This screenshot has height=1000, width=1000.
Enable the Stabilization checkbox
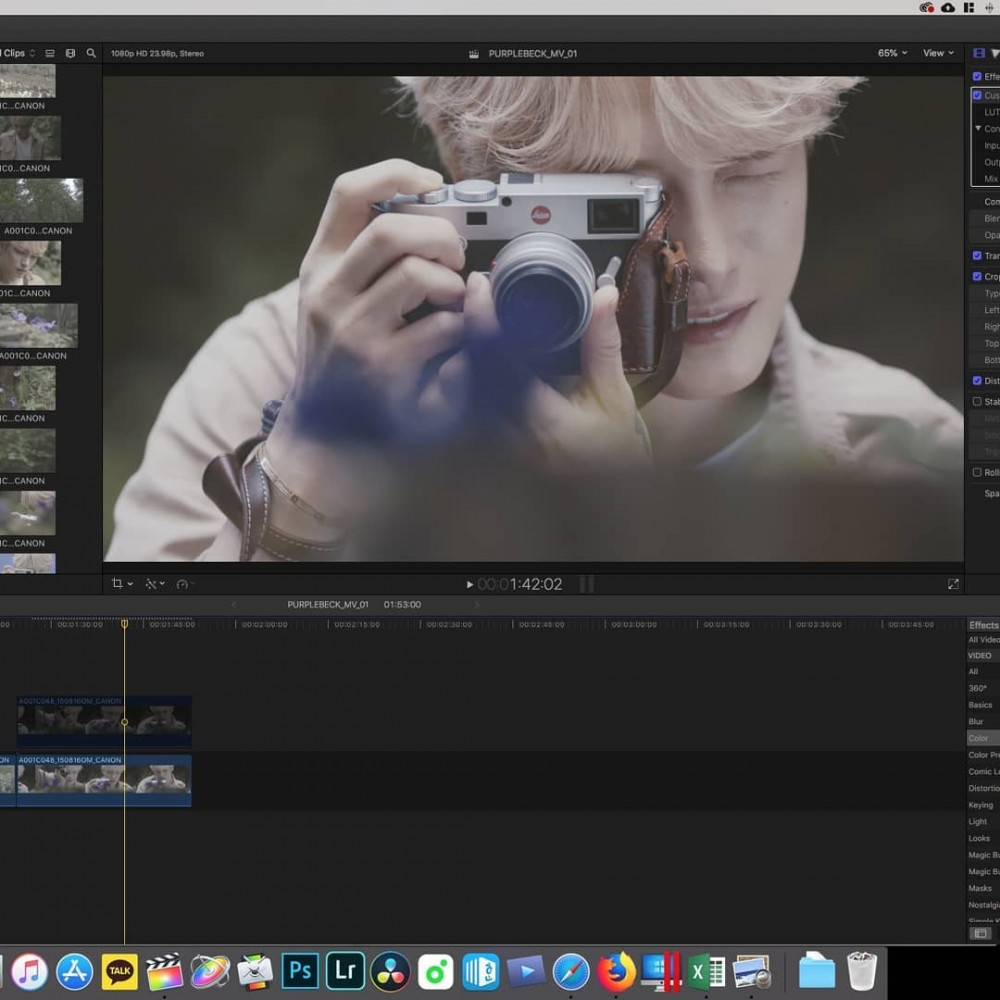(977, 402)
